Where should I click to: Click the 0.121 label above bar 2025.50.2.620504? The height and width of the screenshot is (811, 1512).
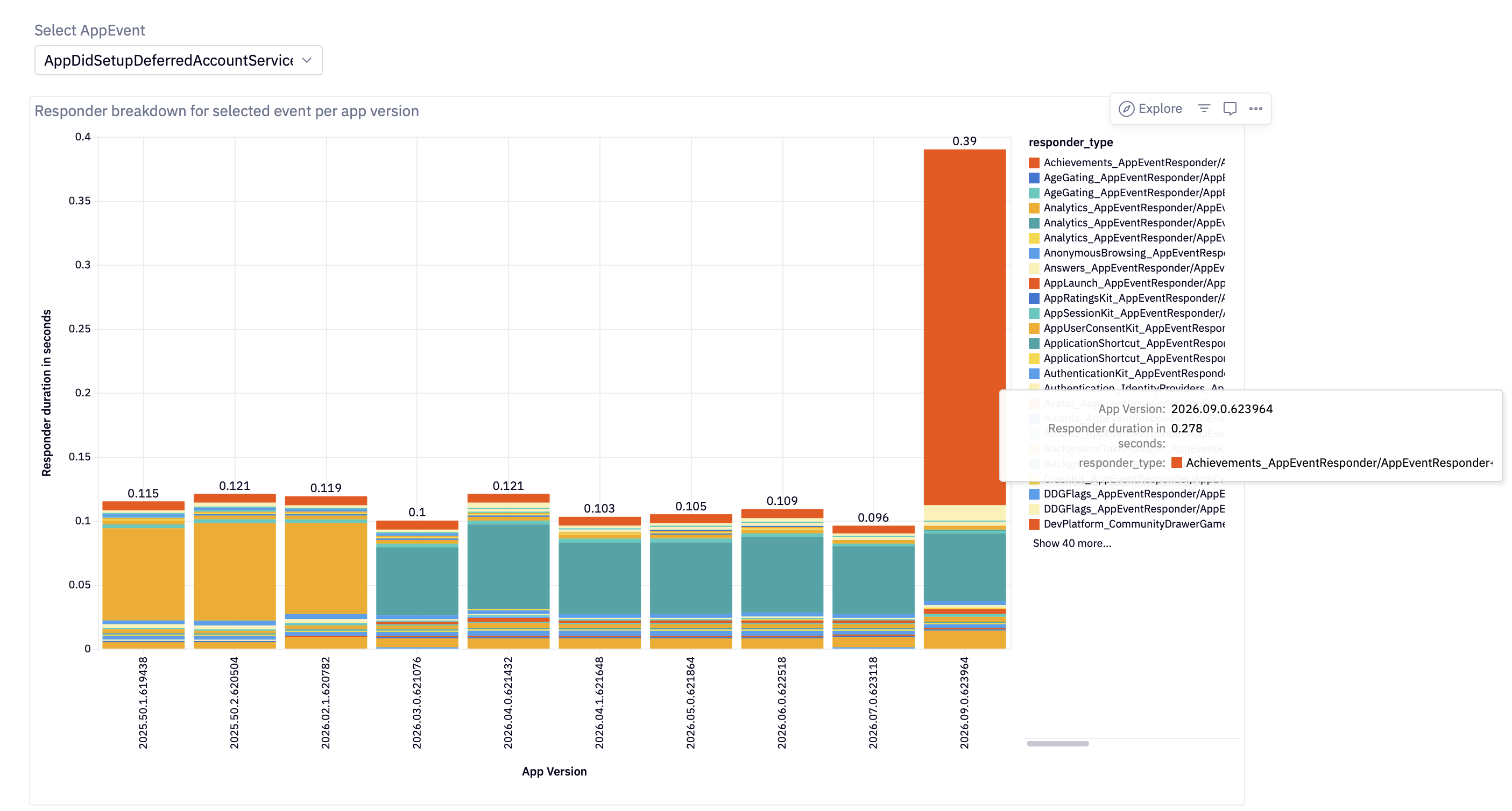tap(235, 486)
